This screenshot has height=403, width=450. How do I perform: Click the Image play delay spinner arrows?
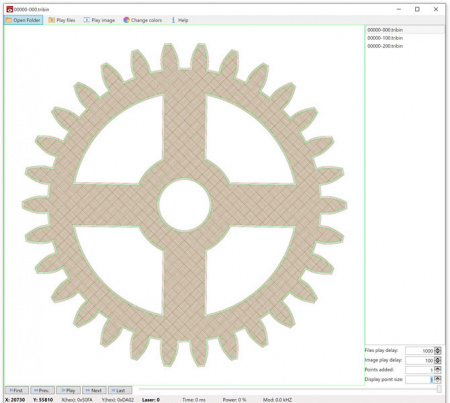click(x=438, y=360)
